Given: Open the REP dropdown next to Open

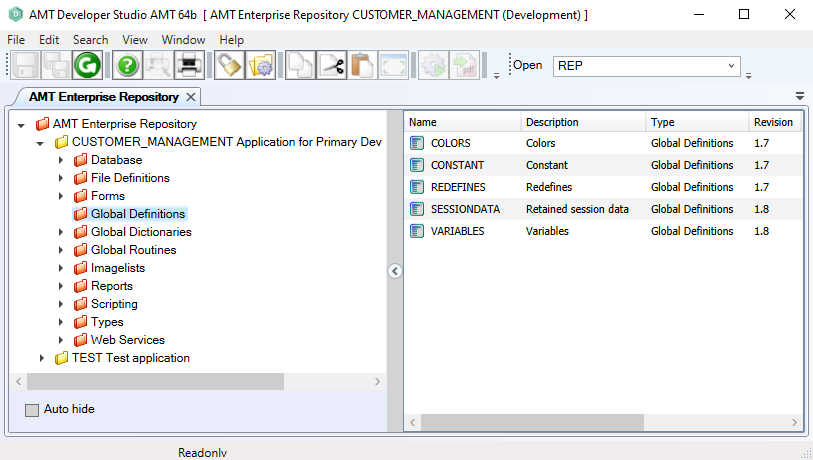Looking at the screenshot, I should tap(731, 66).
